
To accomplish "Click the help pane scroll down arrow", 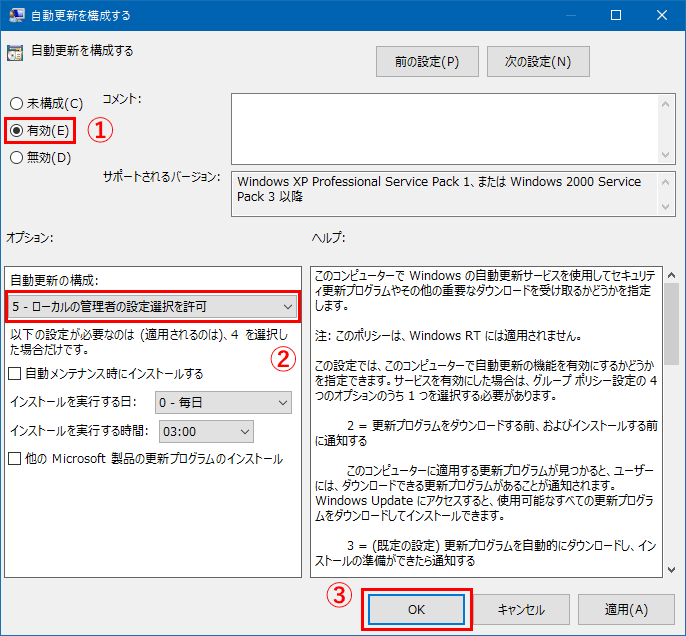I will [x=672, y=570].
